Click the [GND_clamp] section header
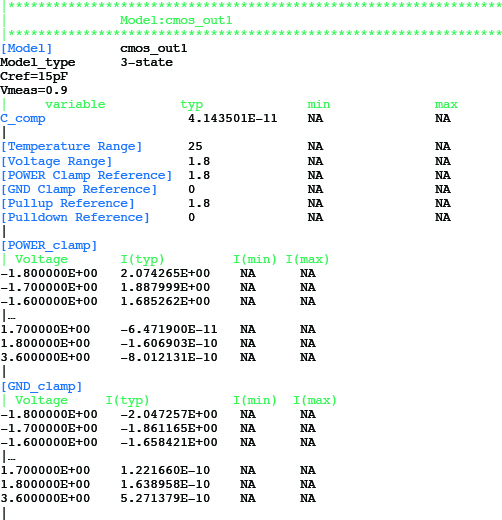This screenshot has height=520, width=502. pyautogui.click(x=41, y=387)
